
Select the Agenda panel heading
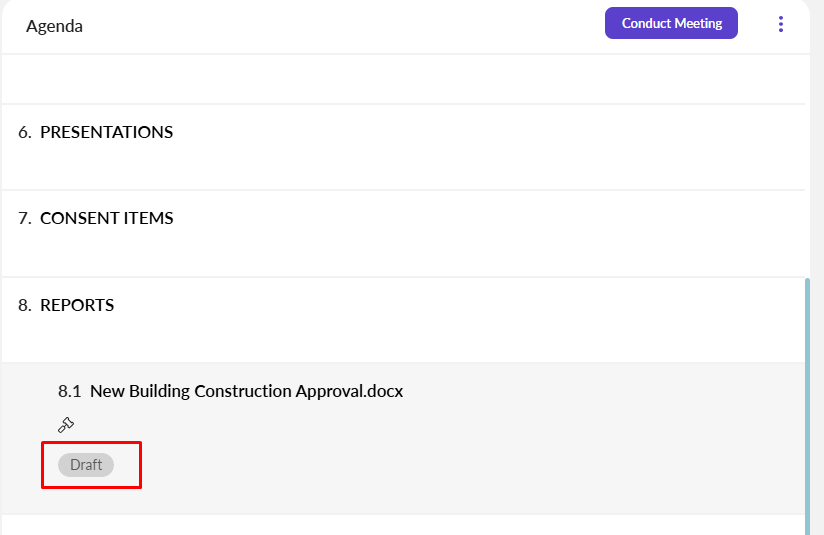pos(54,26)
